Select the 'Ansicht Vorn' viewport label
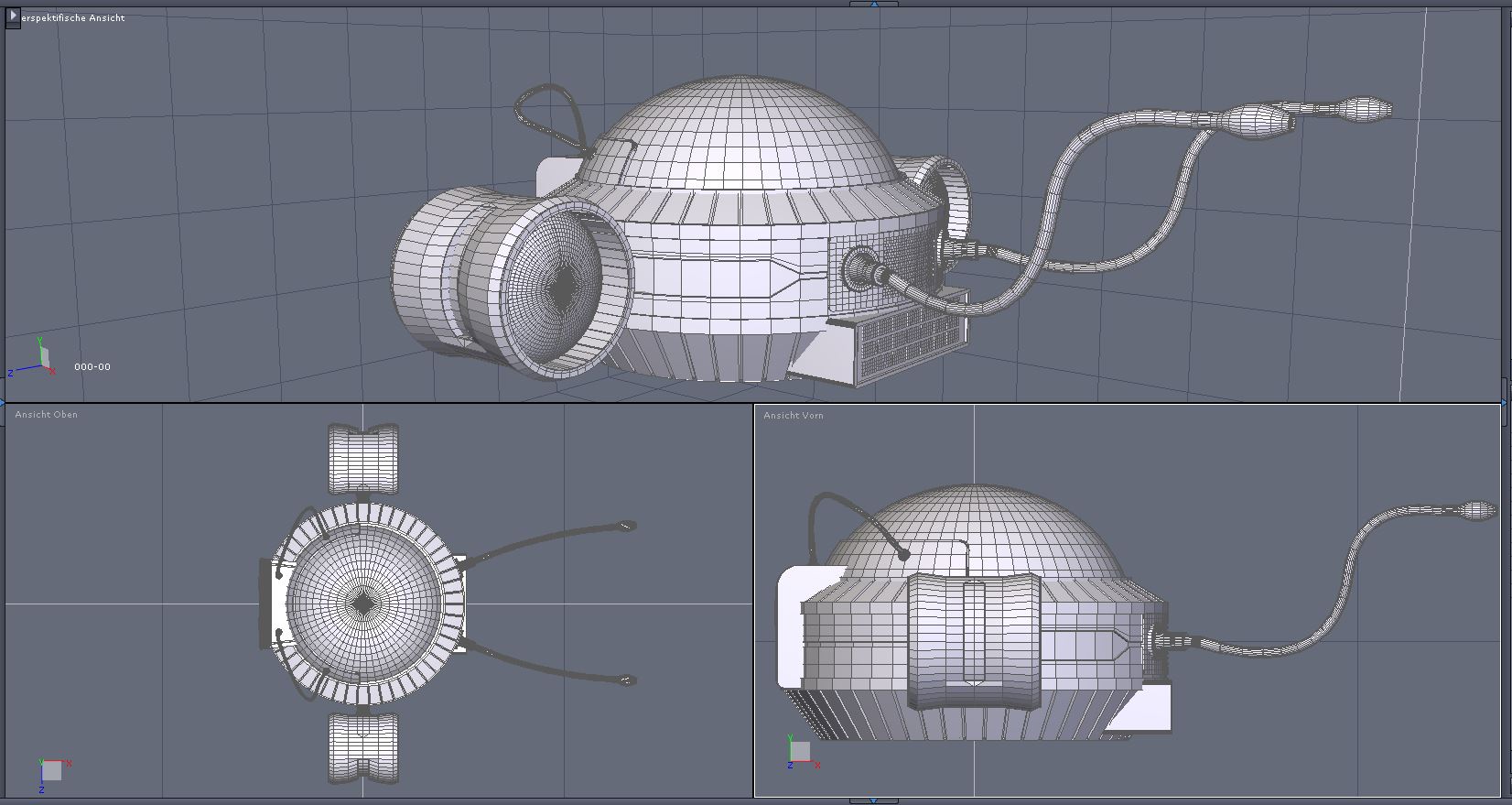Viewport: 1512px width, 805px height. [x=794, y=416]
